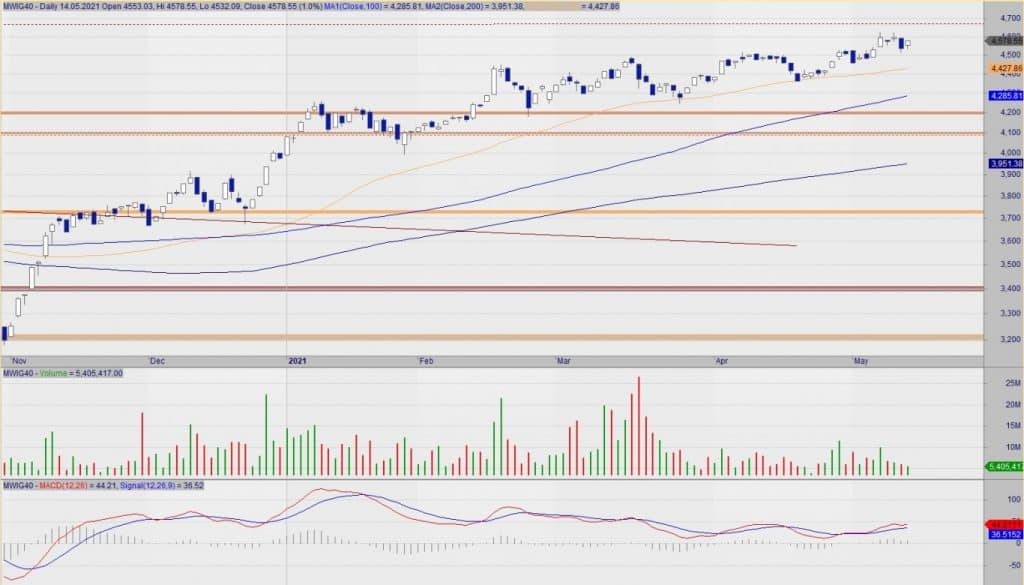Click the blue 3,951.38 price axis tag

[x=1004, y=163]
